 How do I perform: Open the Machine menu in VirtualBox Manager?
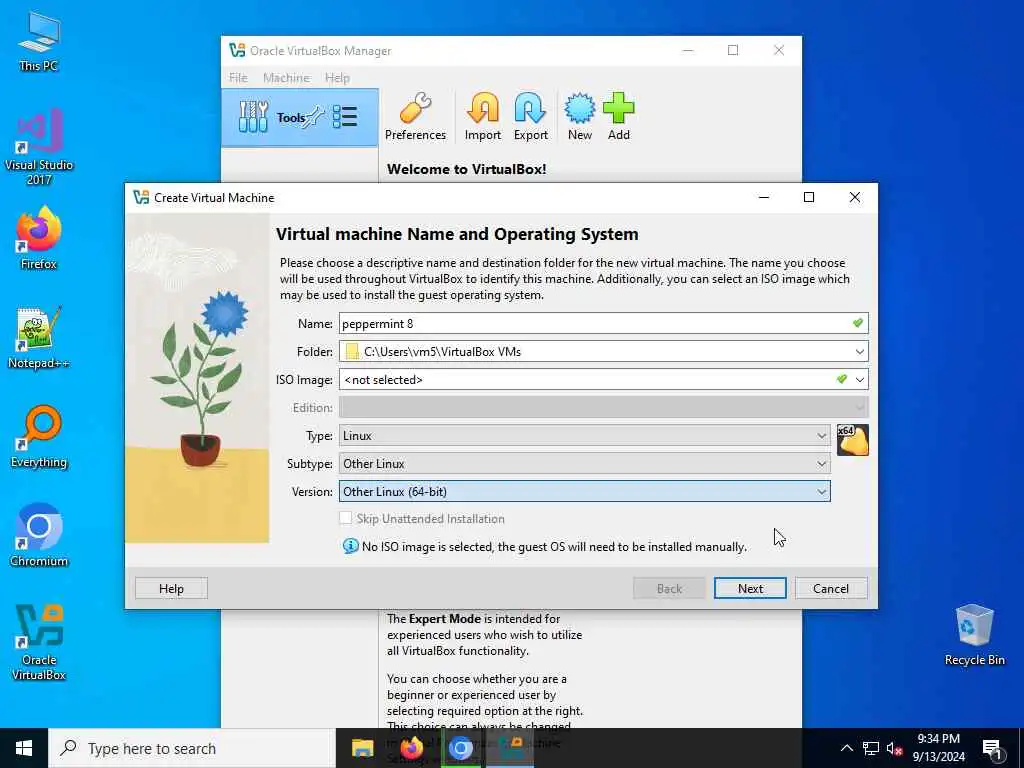click(286, 78)
